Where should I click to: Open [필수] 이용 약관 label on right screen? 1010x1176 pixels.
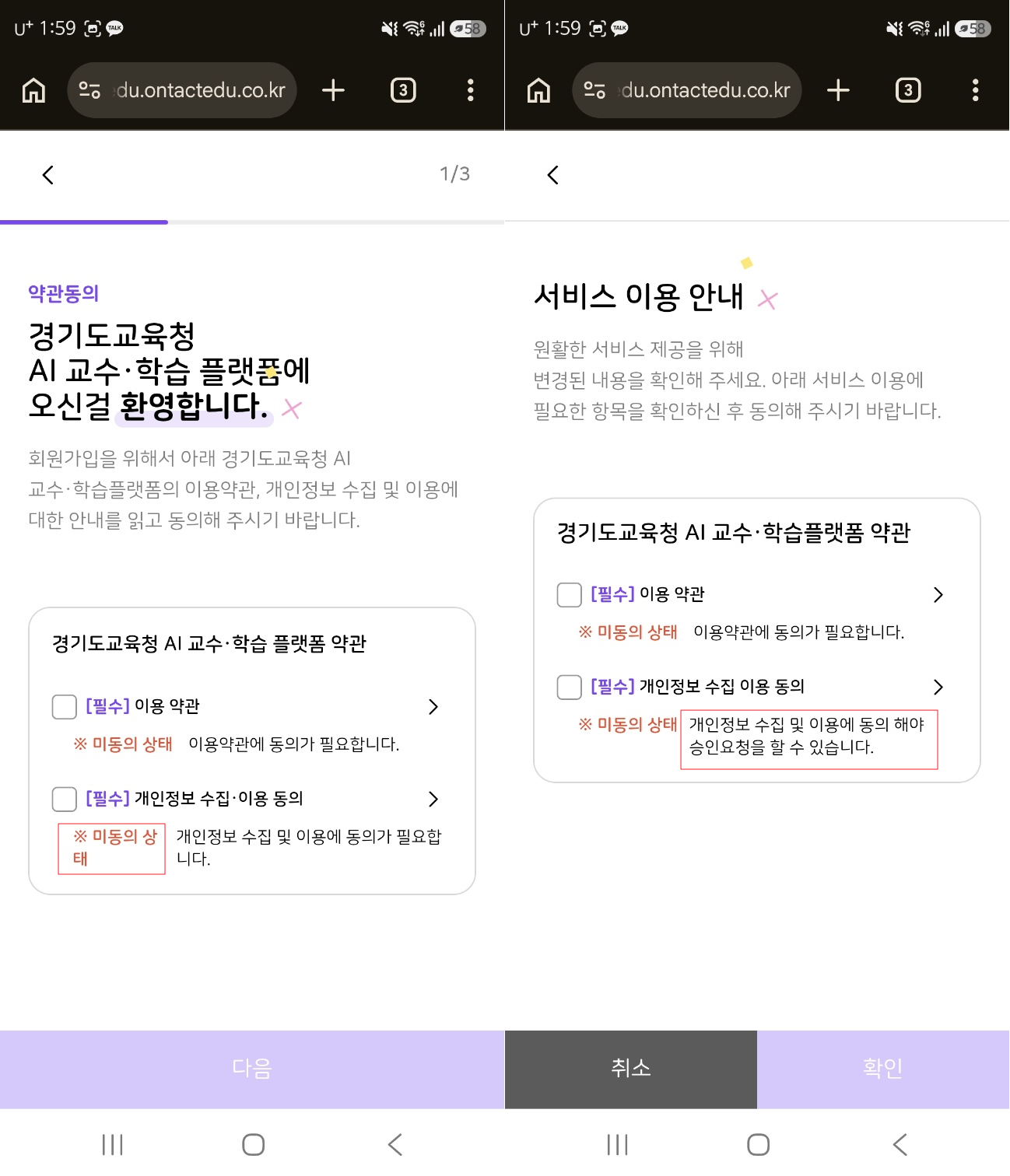coord(647,594)
